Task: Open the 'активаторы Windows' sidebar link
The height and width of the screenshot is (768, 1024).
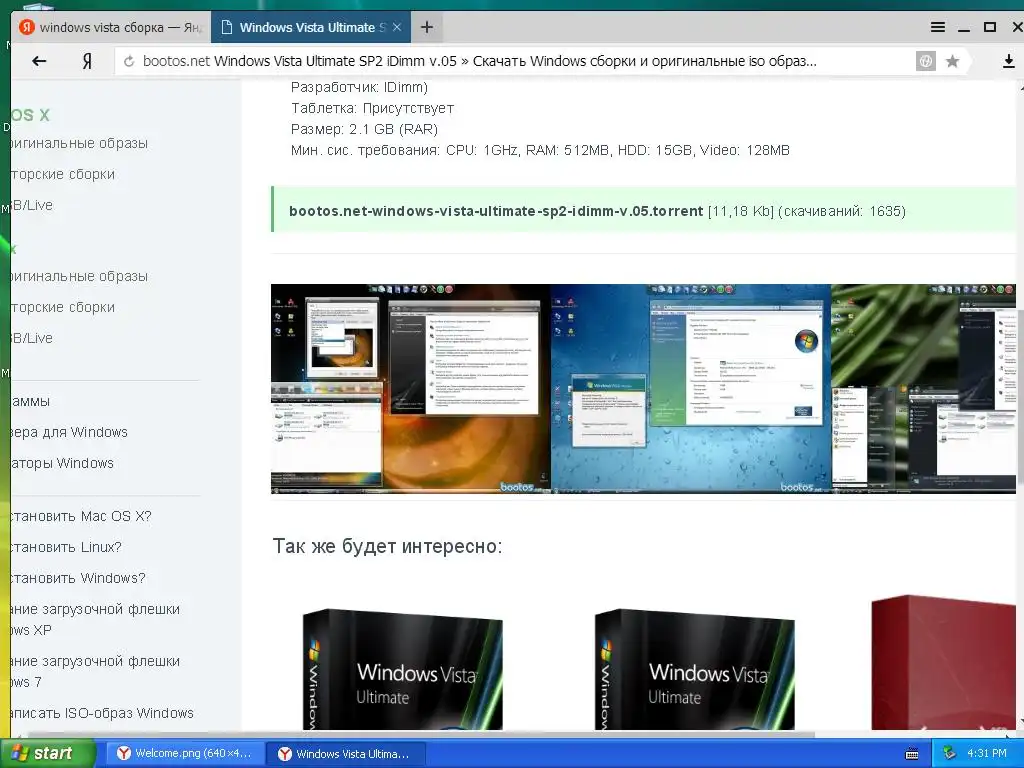Action: [x=62, y=463]
